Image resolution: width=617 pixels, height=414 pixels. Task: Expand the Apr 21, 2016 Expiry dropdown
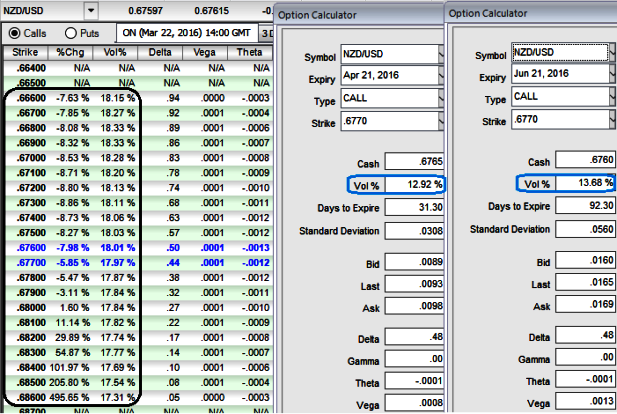(x=441, y=76)
